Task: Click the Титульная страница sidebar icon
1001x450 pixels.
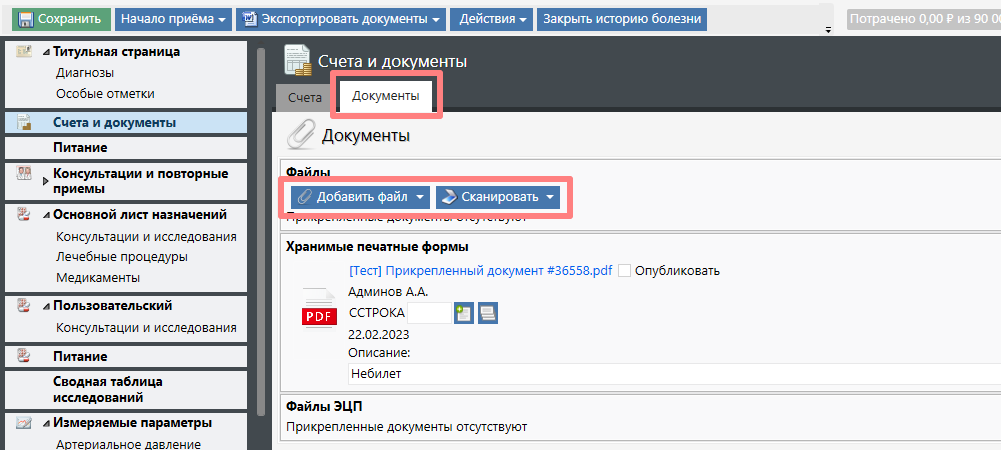Action: [24, 52]
